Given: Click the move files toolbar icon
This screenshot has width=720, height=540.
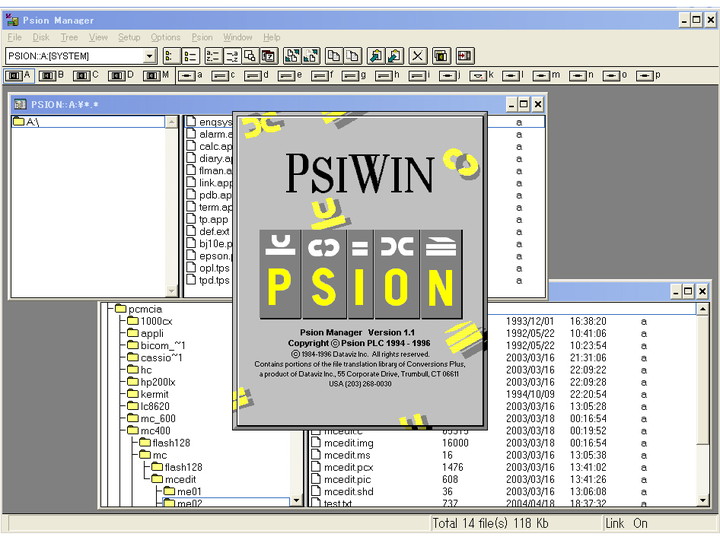Looking at the screenshot, I should pyautogui.click(x=353, y=56).
